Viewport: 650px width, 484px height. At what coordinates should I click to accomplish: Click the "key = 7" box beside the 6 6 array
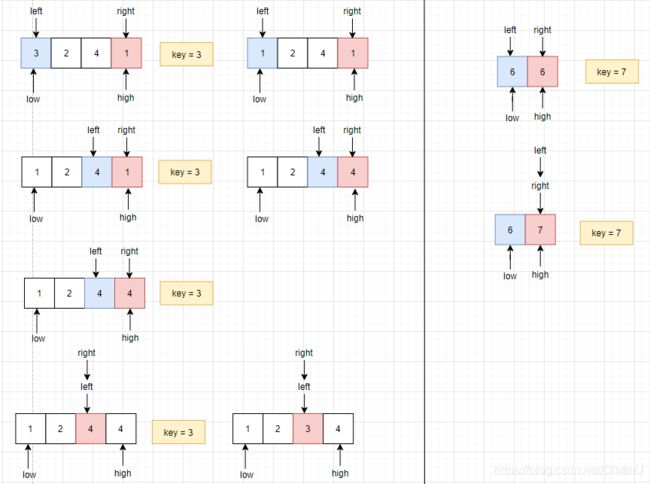[612, 72]
